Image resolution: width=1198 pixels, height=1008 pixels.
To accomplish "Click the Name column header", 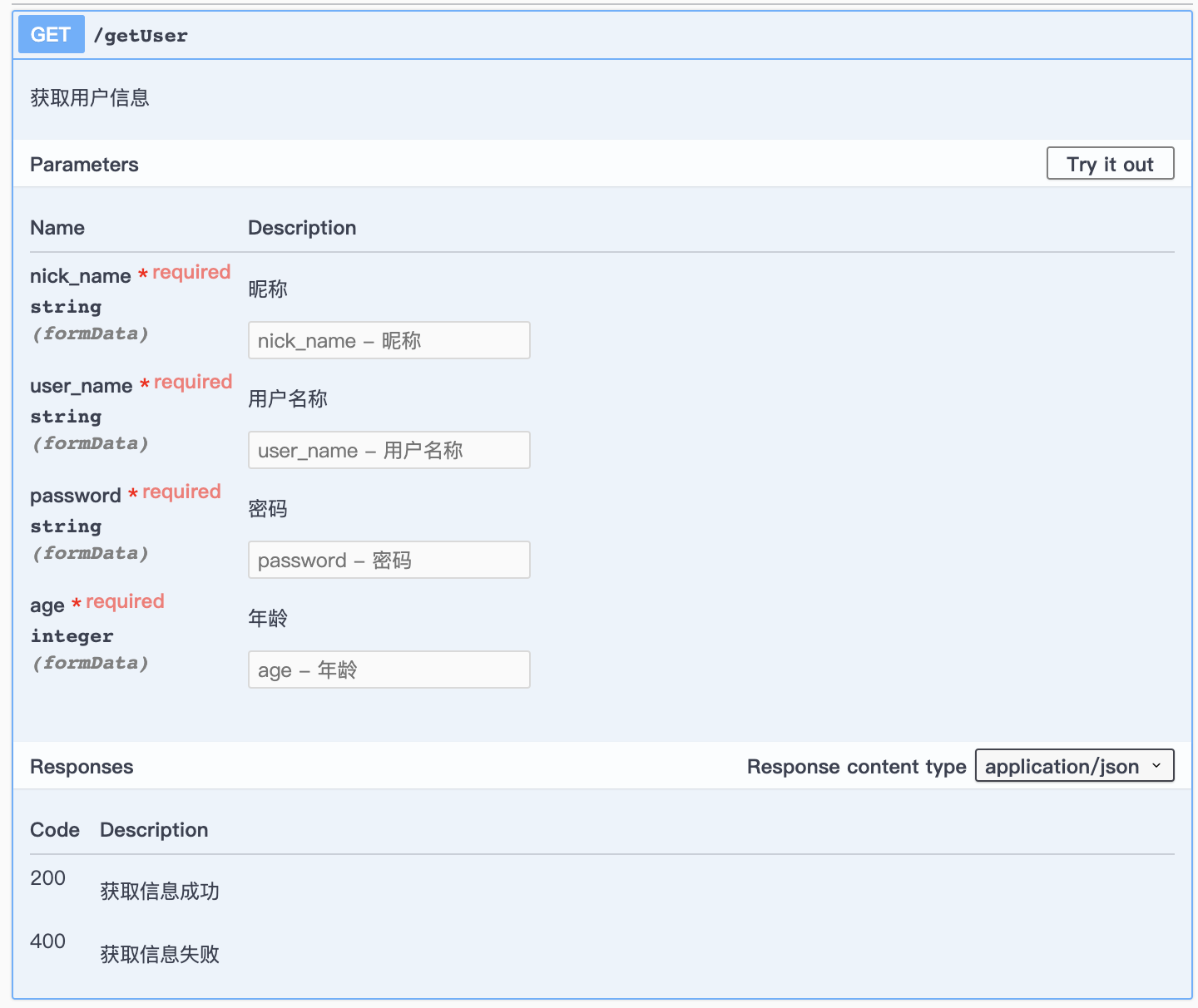I will (57, 227).
